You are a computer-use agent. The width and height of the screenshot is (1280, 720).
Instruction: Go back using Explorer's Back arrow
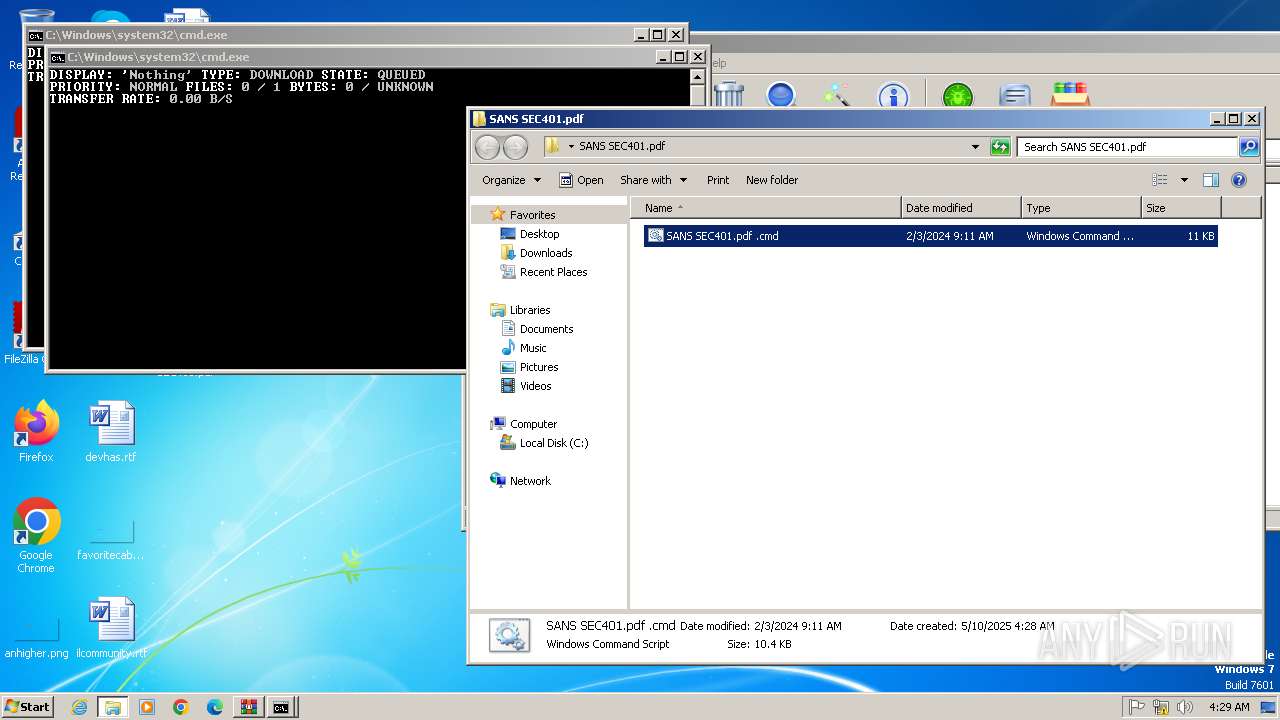pyautogui.click(x=487, y=147)
